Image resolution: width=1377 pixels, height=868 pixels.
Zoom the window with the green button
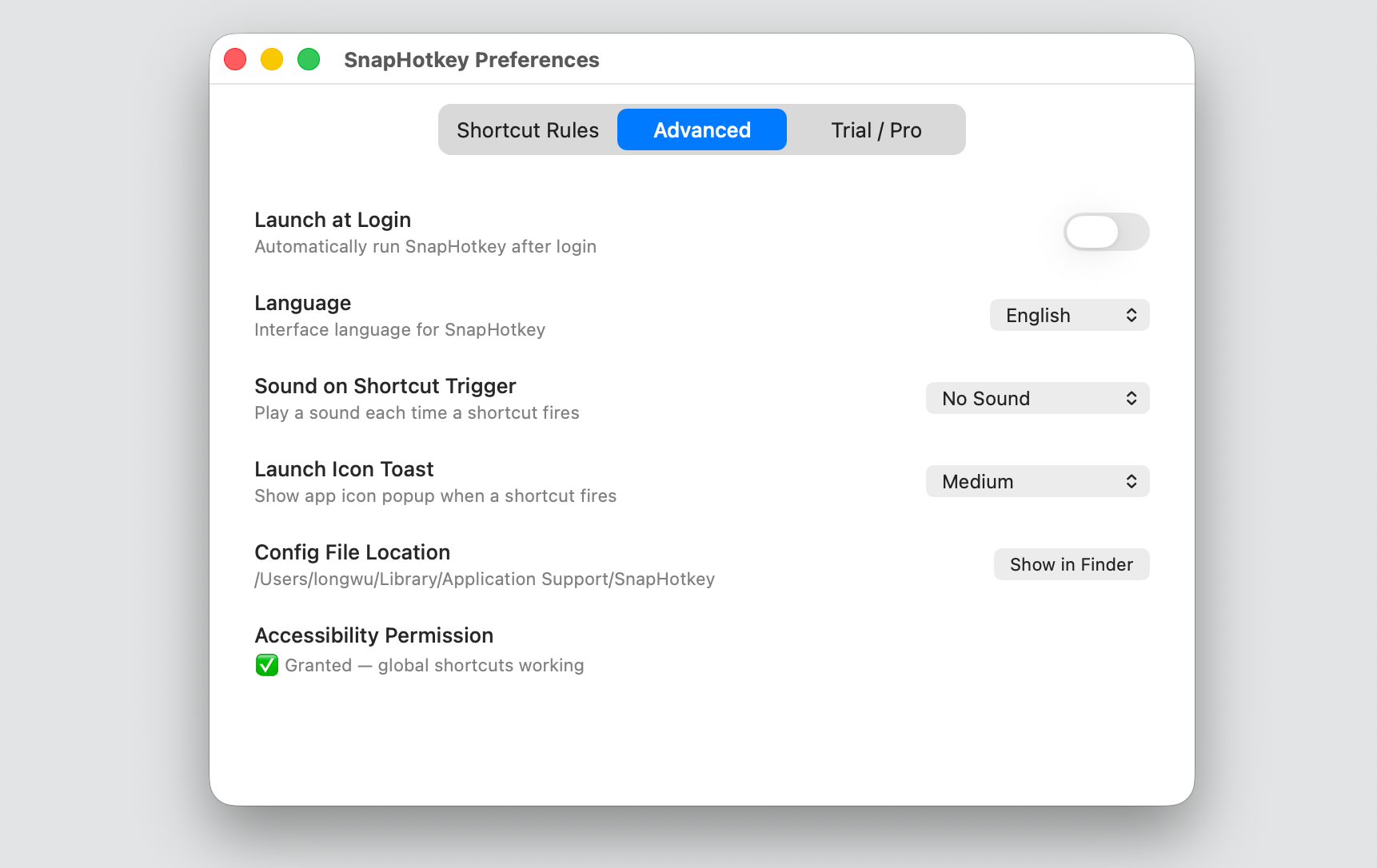coord(309,59)
